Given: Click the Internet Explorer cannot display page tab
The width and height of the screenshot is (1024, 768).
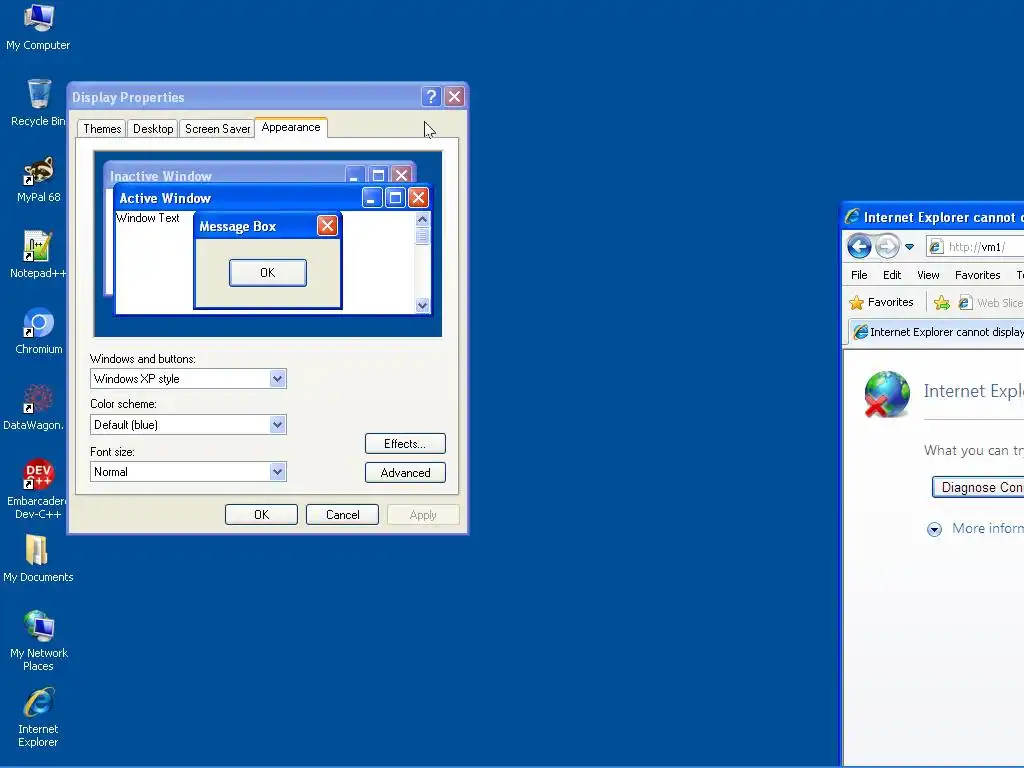Looking at the screenshot, I should (937, 332).
